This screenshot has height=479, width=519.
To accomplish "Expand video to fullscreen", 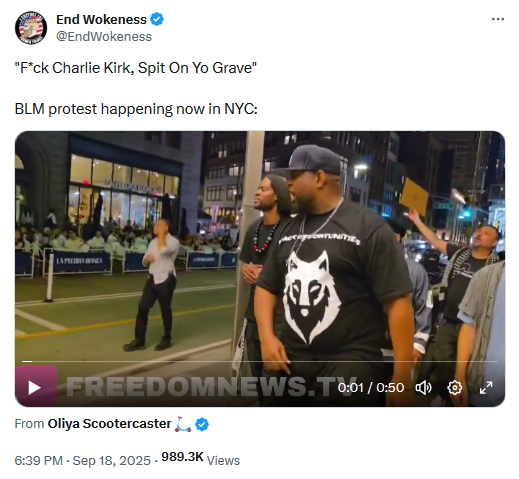I will click(x=486, y=388).
